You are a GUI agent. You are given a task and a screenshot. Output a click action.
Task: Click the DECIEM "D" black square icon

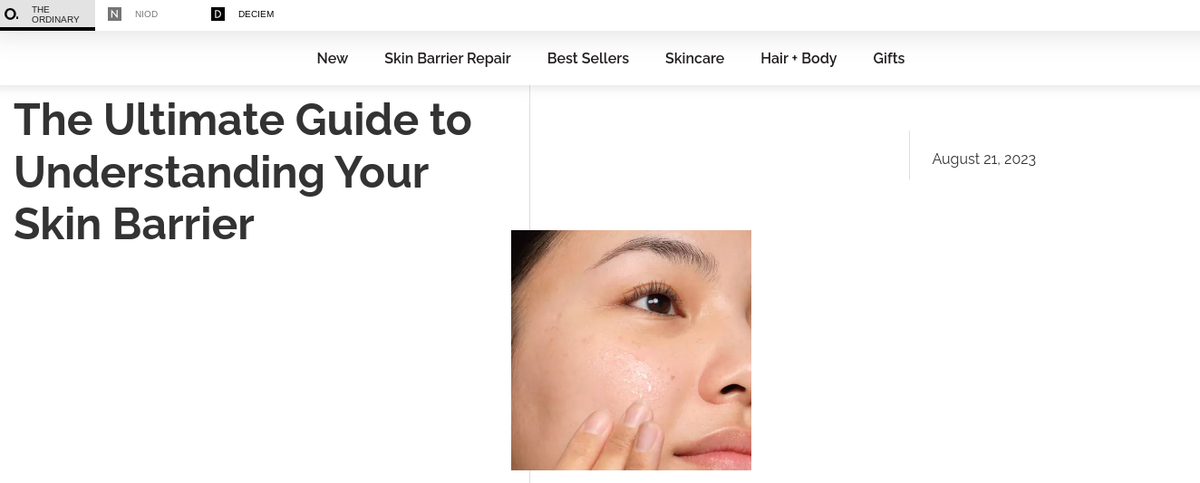pos(218,14)
